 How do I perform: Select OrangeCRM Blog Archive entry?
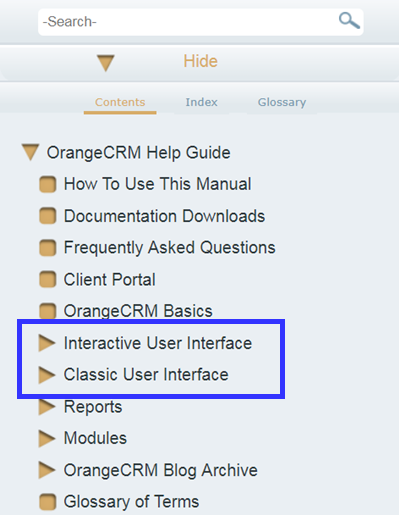[x=161, y=470]
